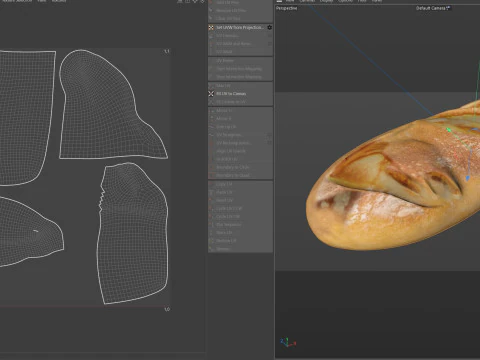Click the XYZ axis indicator in the viewport corner
Image resolution: width=480 pixels, height=360 pixels.
[288, 342]
